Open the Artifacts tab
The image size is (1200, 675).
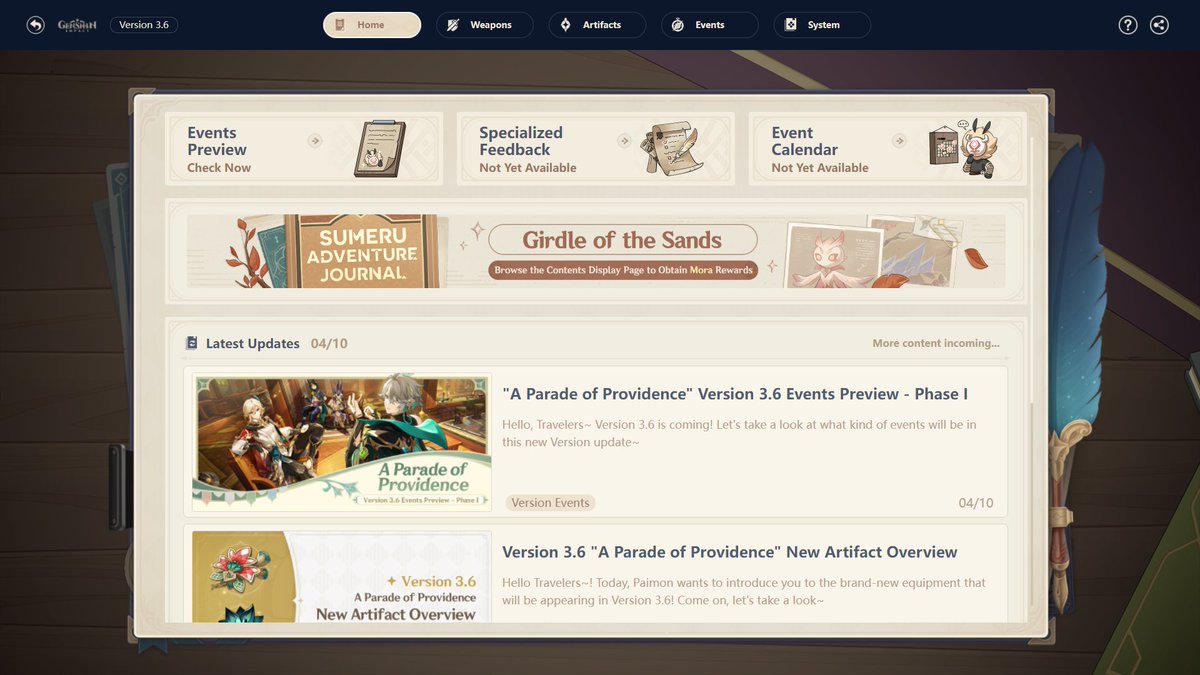coord(597,25)
